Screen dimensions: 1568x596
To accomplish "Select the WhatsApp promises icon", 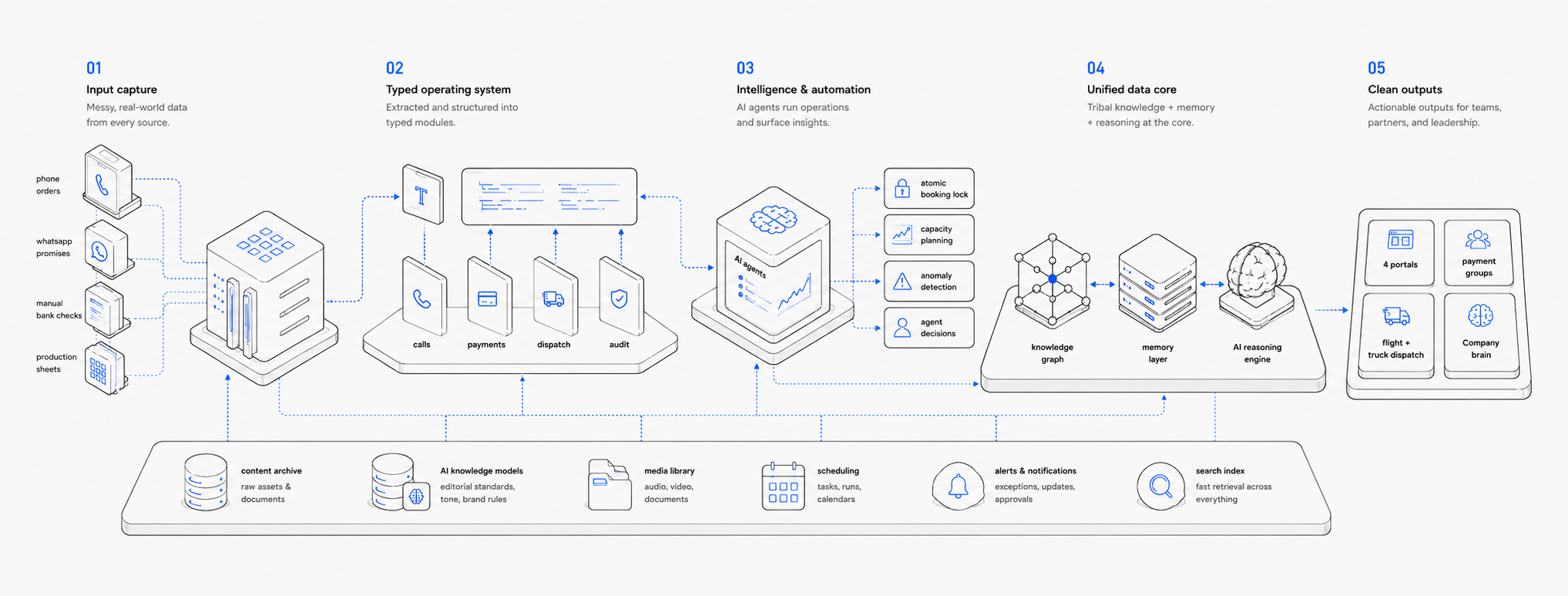I will coord(100,251).
